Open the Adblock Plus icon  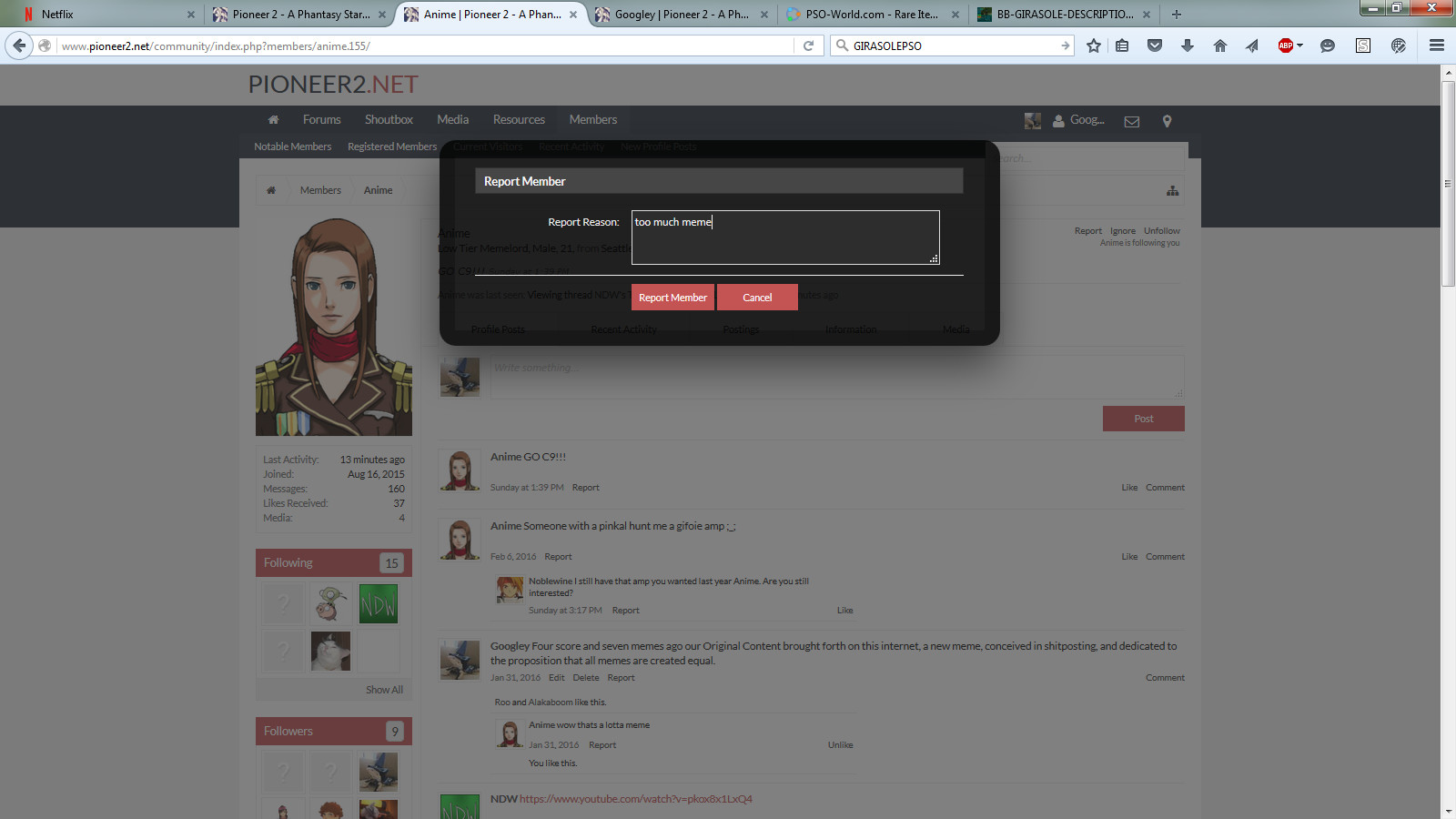click(x=1286, y=45)
